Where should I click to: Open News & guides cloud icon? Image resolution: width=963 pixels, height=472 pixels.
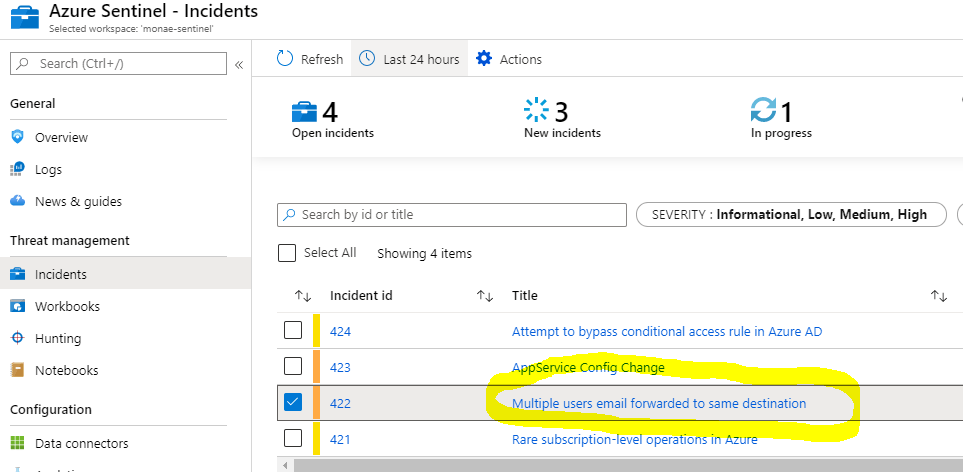coord(18,201)
